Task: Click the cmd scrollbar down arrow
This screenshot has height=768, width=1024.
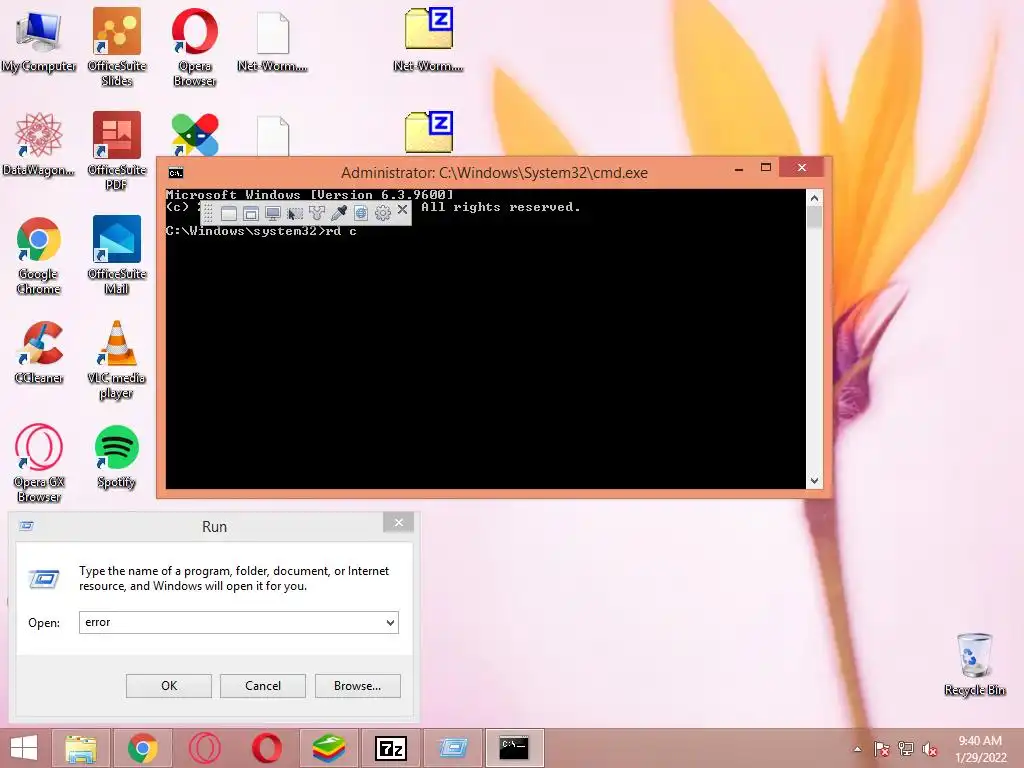Action: coord(814,481)
